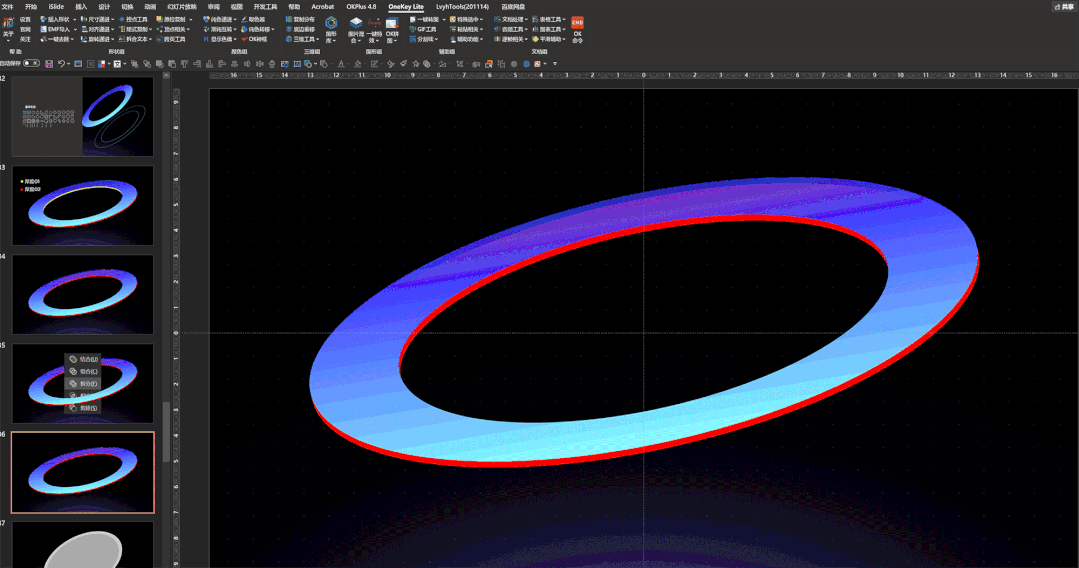
Task: Switch to the iSlide ribbon tab
Action: [x=56, y=6]
